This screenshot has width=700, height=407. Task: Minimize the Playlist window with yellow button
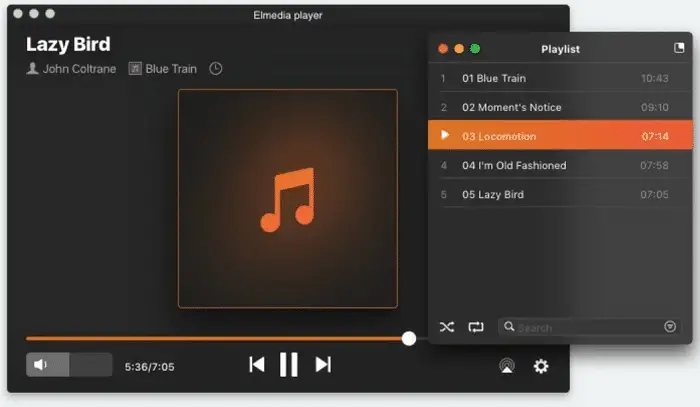click(x=459, y=49)
